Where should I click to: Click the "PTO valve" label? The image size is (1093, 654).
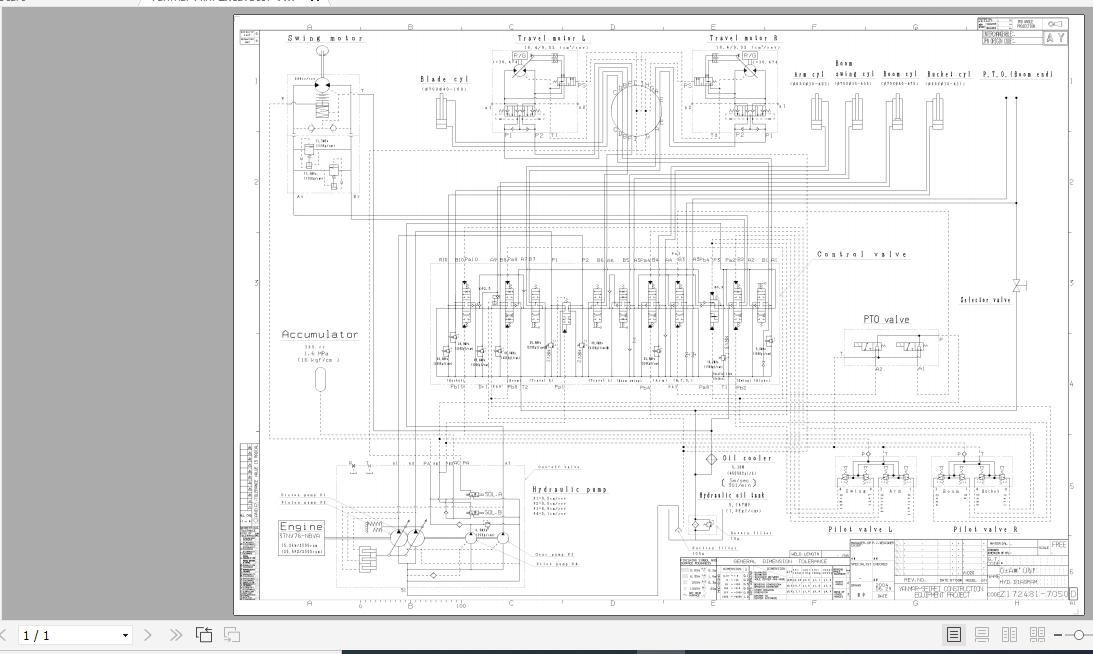(886, 319)
